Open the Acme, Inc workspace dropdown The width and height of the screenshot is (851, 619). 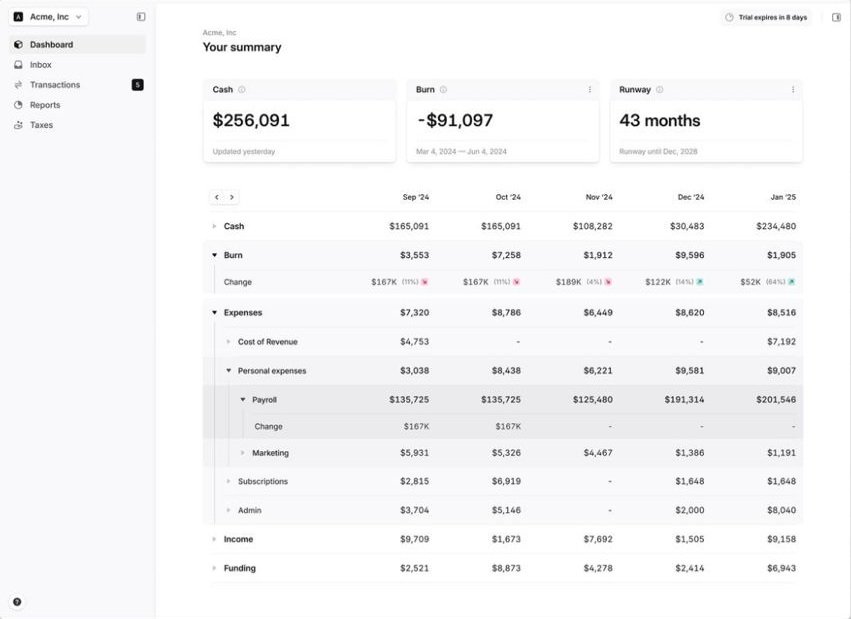[x=50, y=17]
